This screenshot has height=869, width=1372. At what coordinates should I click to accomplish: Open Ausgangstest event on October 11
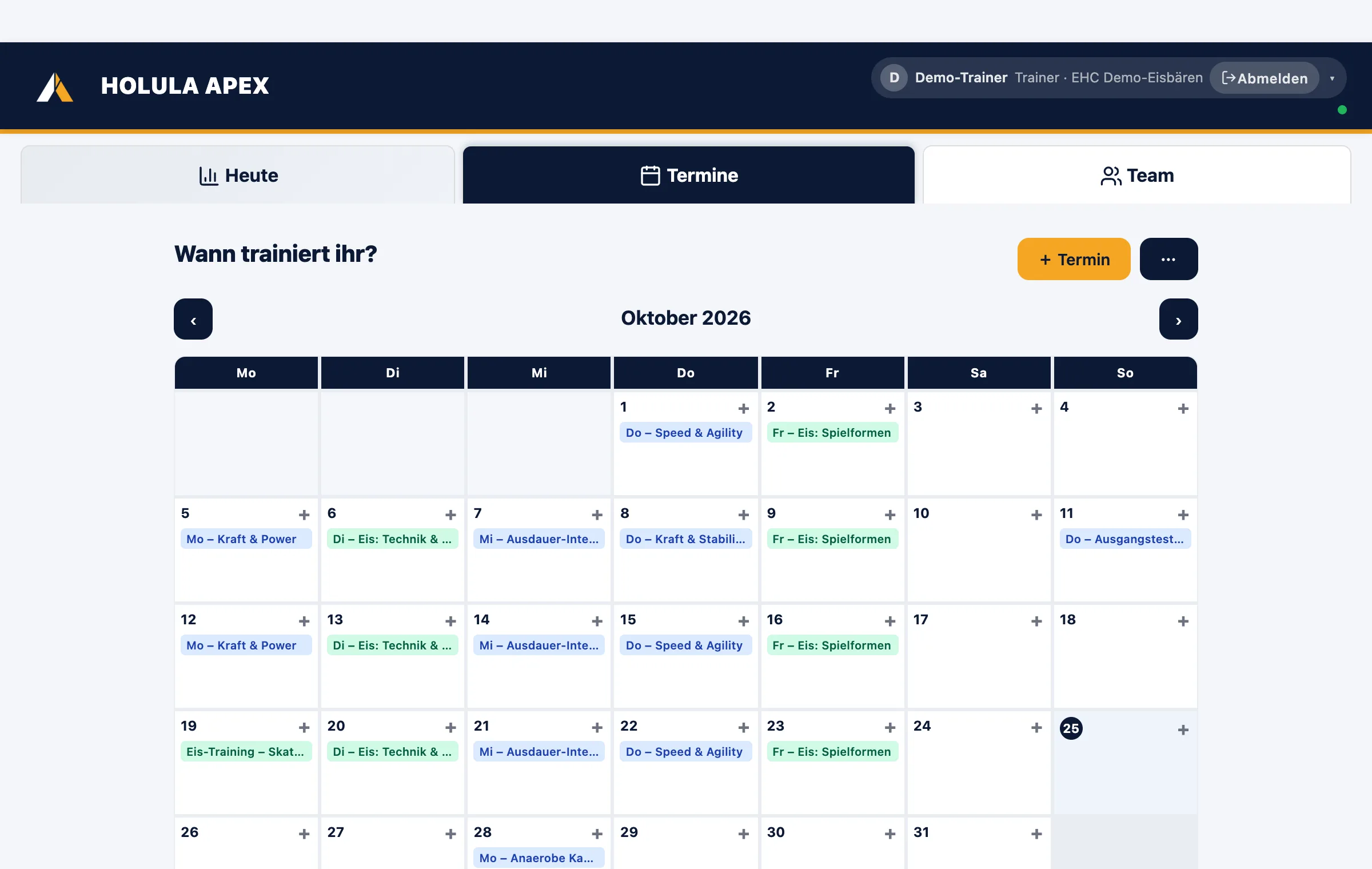tap(1125, 539)
